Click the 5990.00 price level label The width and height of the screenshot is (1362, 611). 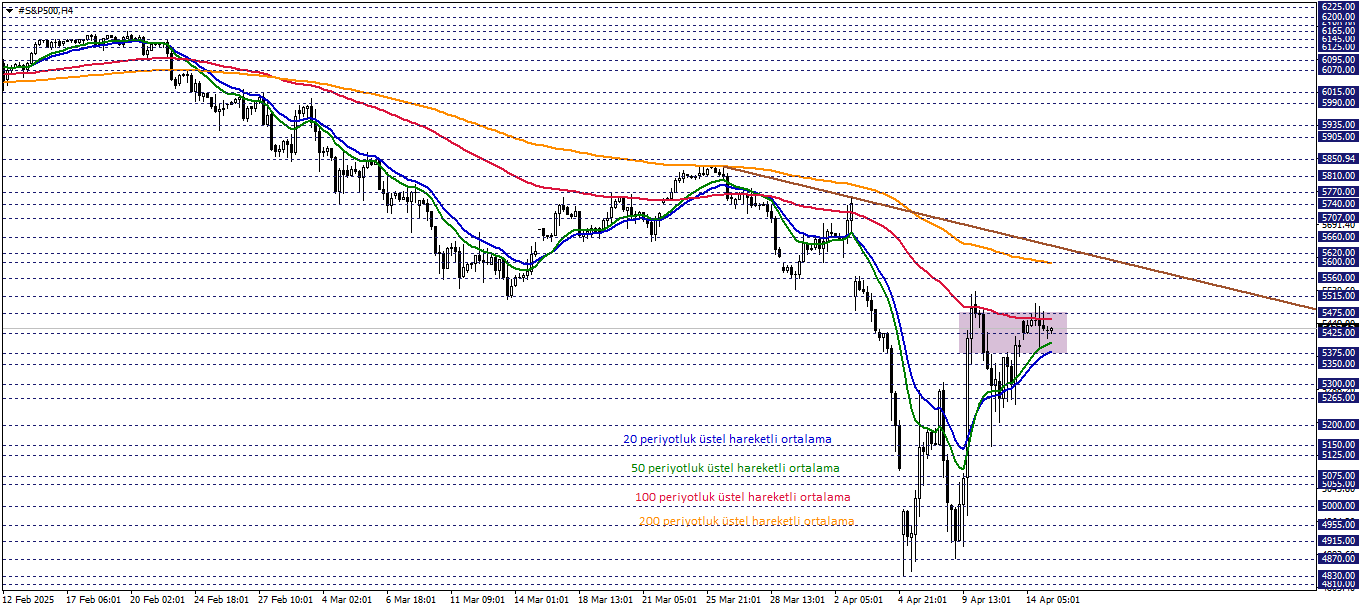[x=1338, y=102]
